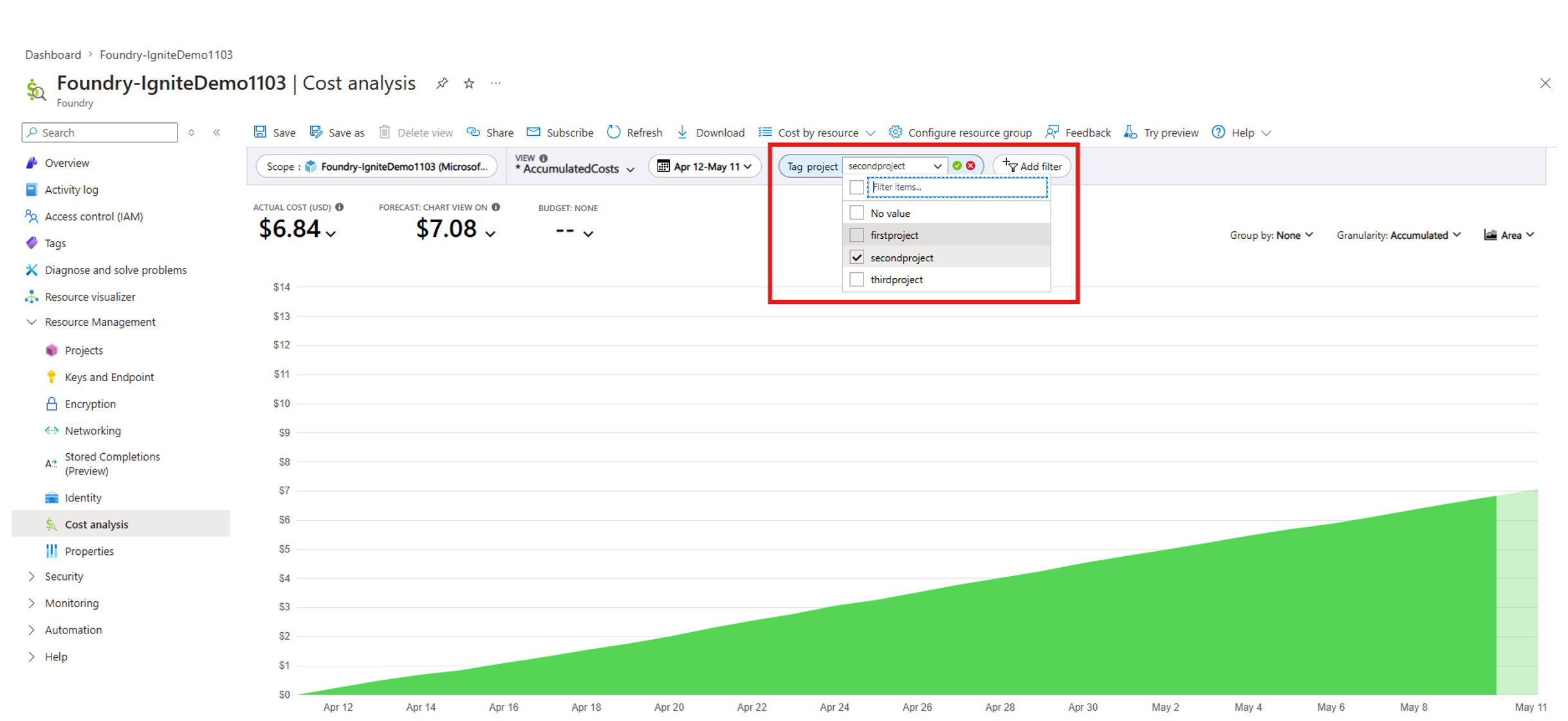Uncheck the secondproject option
This screenshot has width=1568, height=721.
point(856,257)
